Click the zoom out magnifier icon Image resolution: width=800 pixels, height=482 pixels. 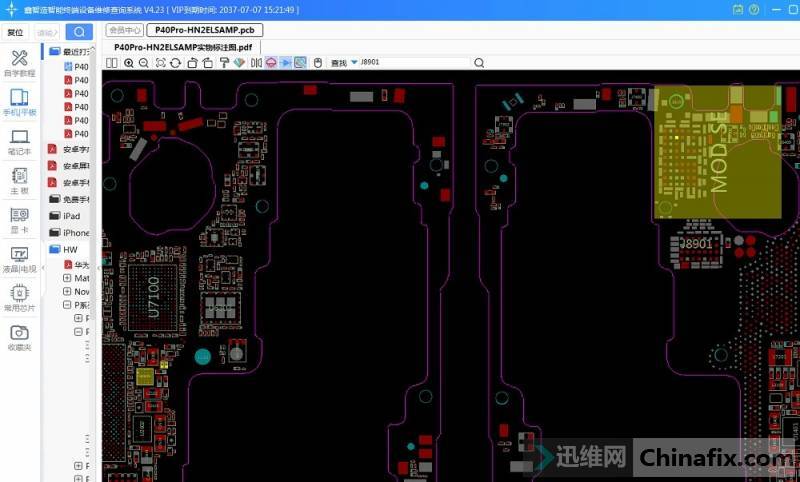point(143,63)
